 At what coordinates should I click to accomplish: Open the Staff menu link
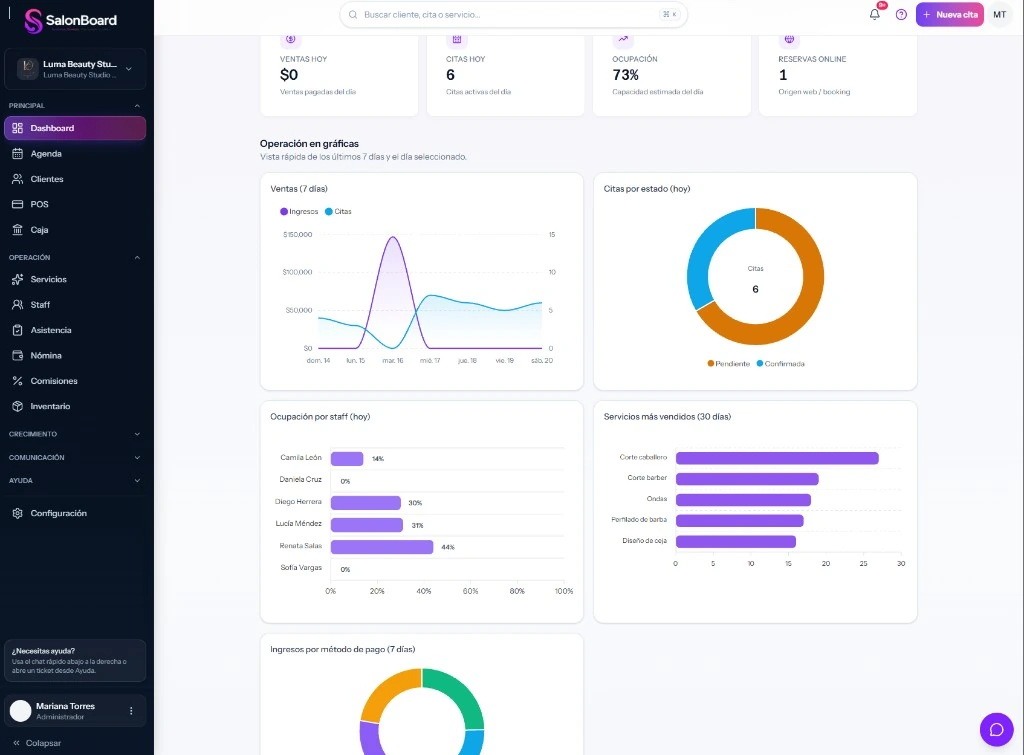coord(75,305)
